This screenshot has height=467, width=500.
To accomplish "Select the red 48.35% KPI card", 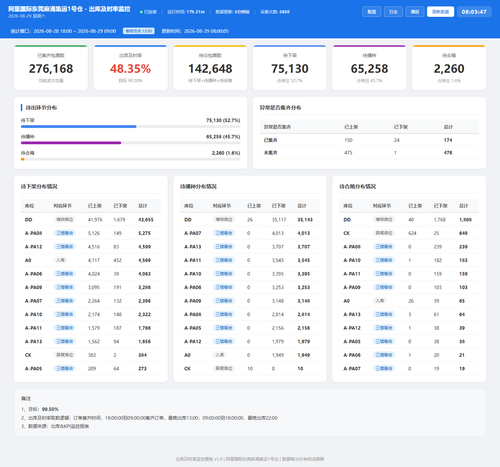I will [x=130, y=68].
